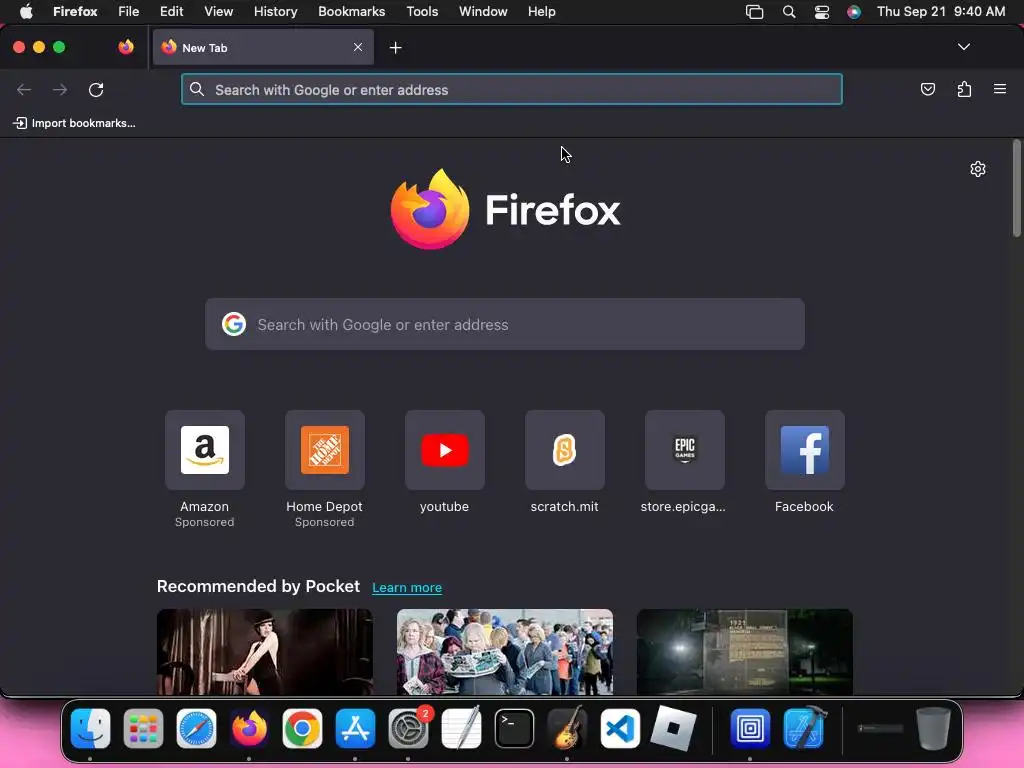The image size is (1024, 768).
Task: Open the Bookmarks menu
Action: point(351,12)
